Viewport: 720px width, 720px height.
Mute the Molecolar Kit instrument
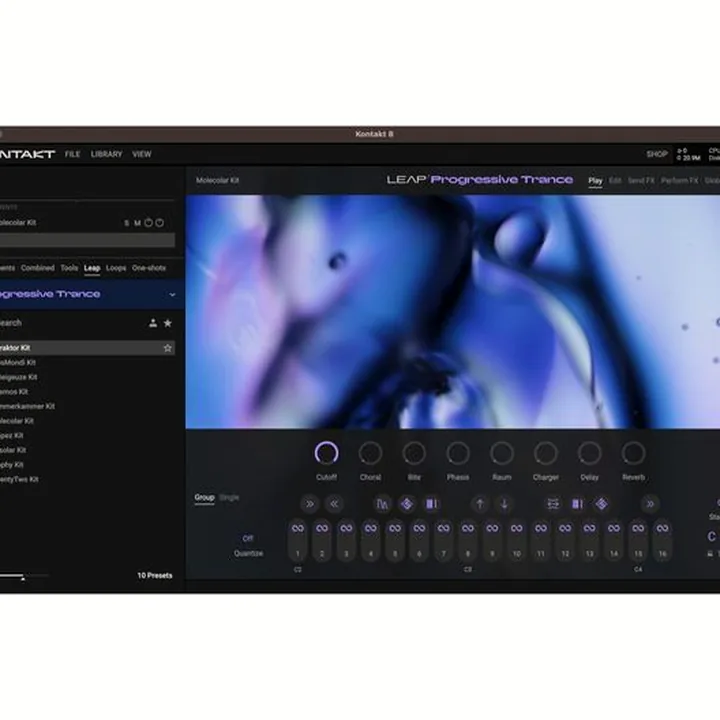137,223
